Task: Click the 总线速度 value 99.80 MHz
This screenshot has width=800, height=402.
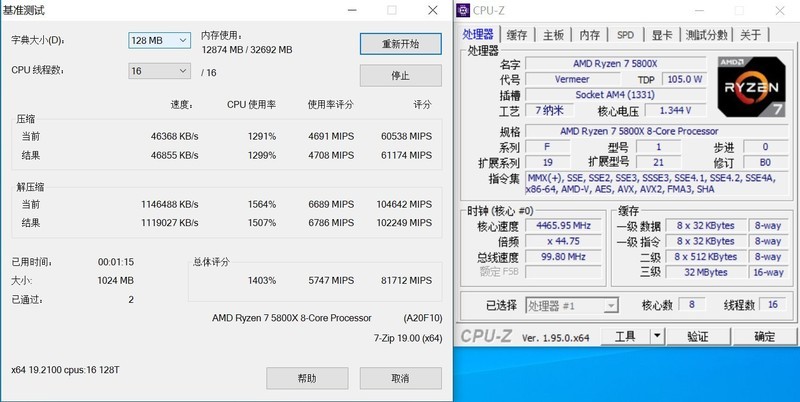Action: (563, 257)
